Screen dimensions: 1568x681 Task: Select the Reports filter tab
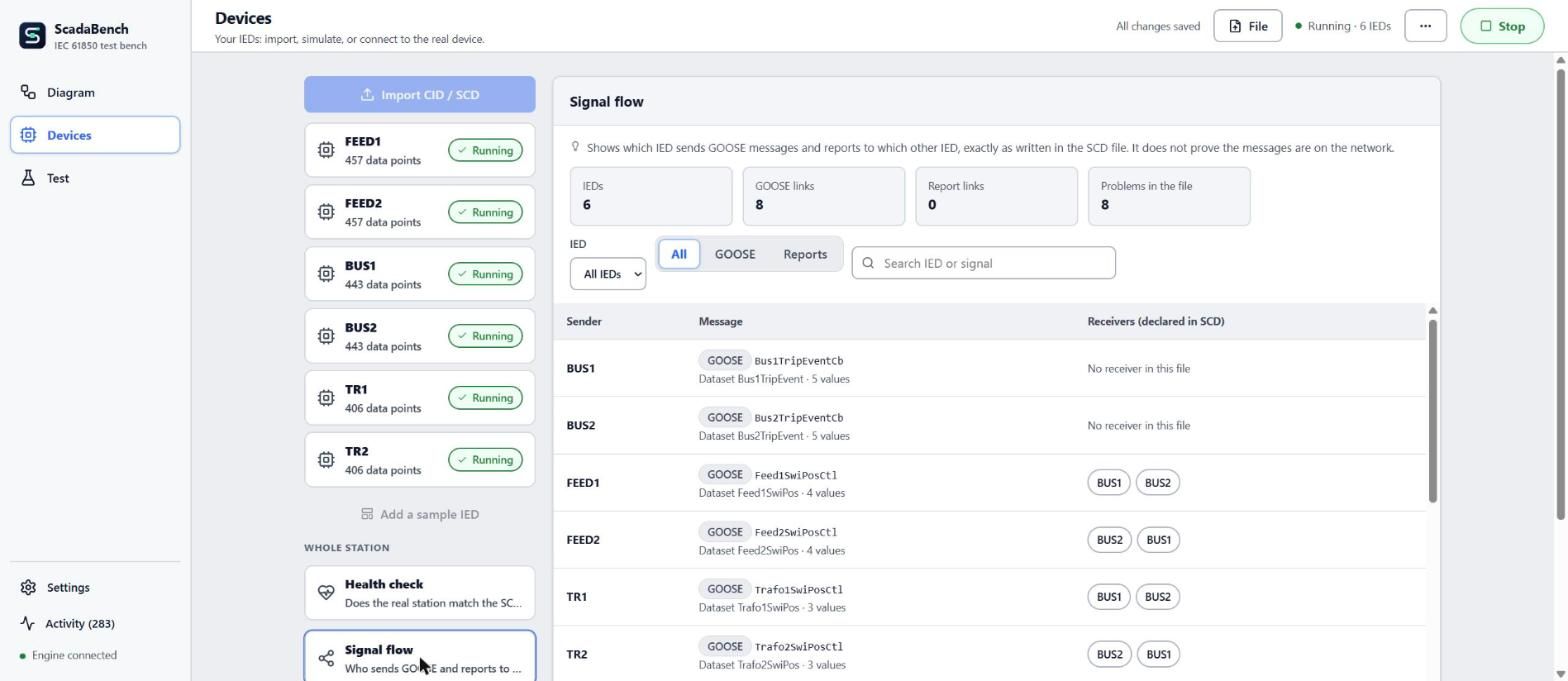click(805, 254)
